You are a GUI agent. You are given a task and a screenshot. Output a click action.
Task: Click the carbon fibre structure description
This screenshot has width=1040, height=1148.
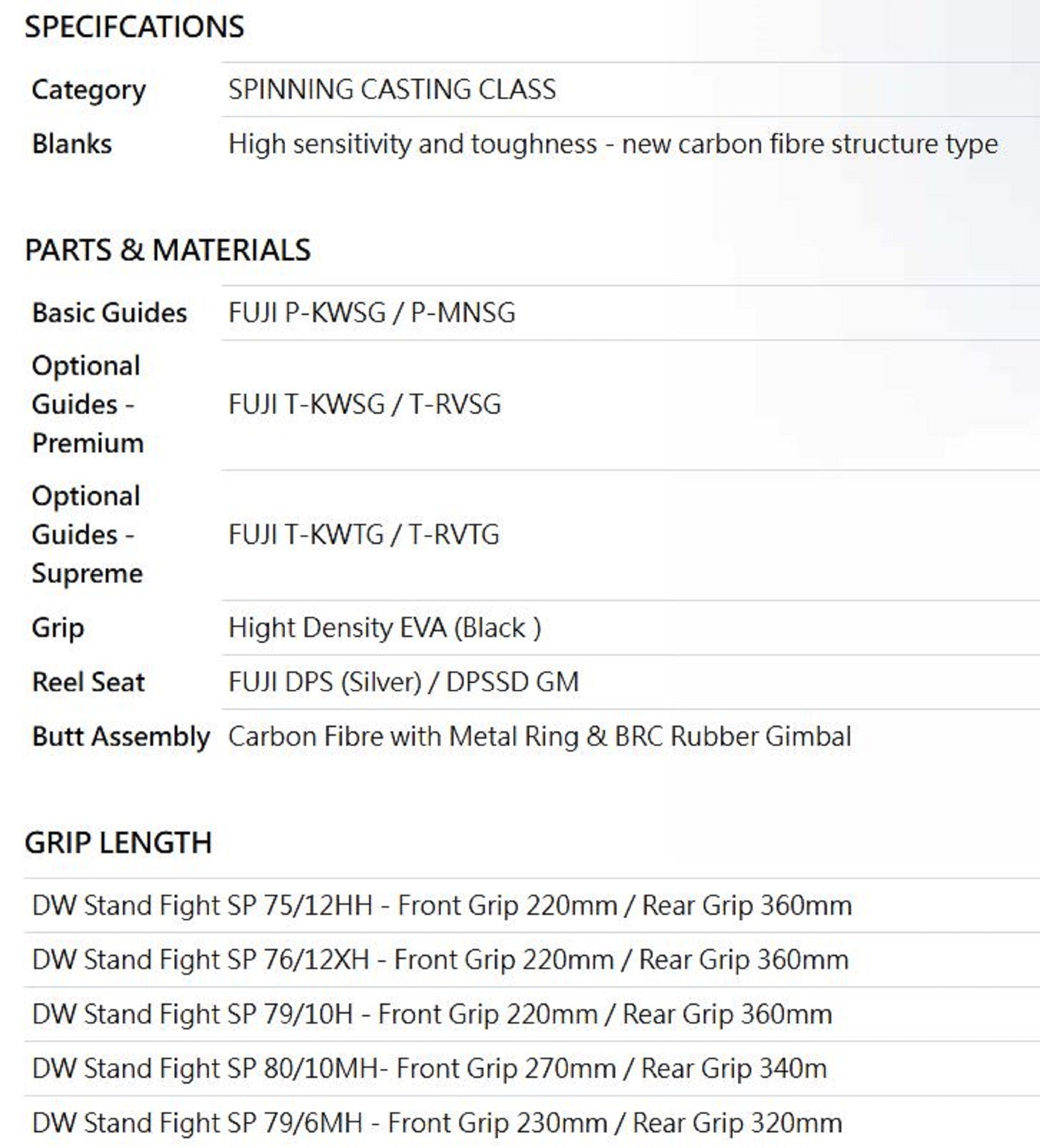[x=613, y=144]
